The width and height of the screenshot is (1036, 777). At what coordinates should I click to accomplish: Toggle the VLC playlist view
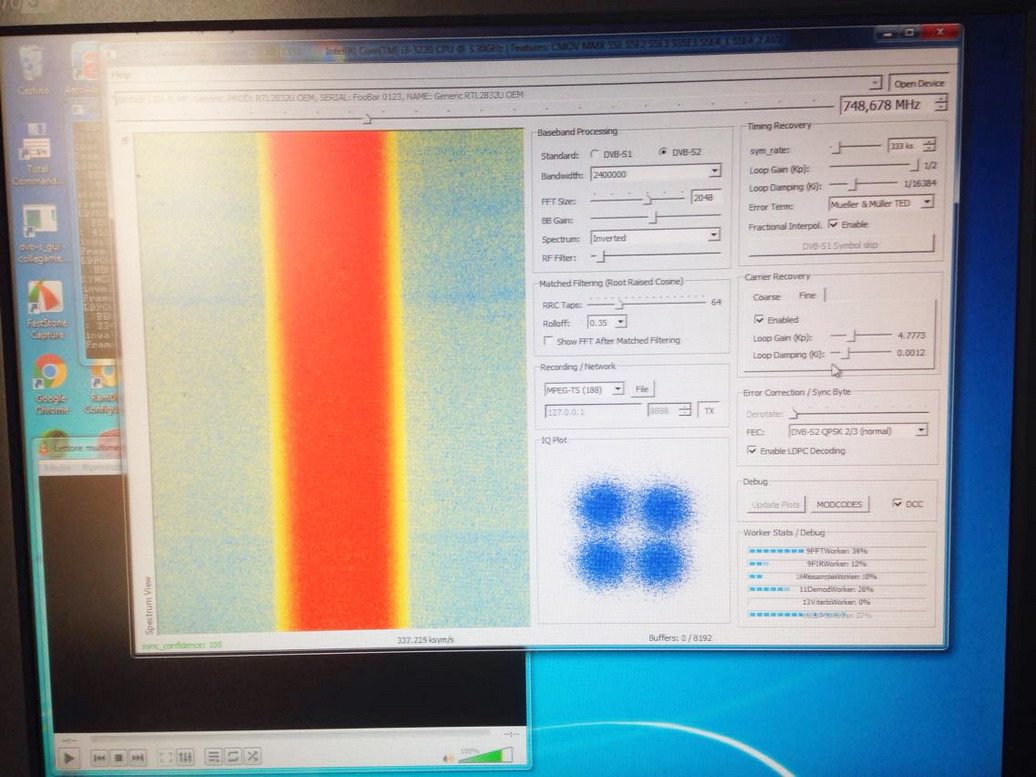(x=213, y=757)
